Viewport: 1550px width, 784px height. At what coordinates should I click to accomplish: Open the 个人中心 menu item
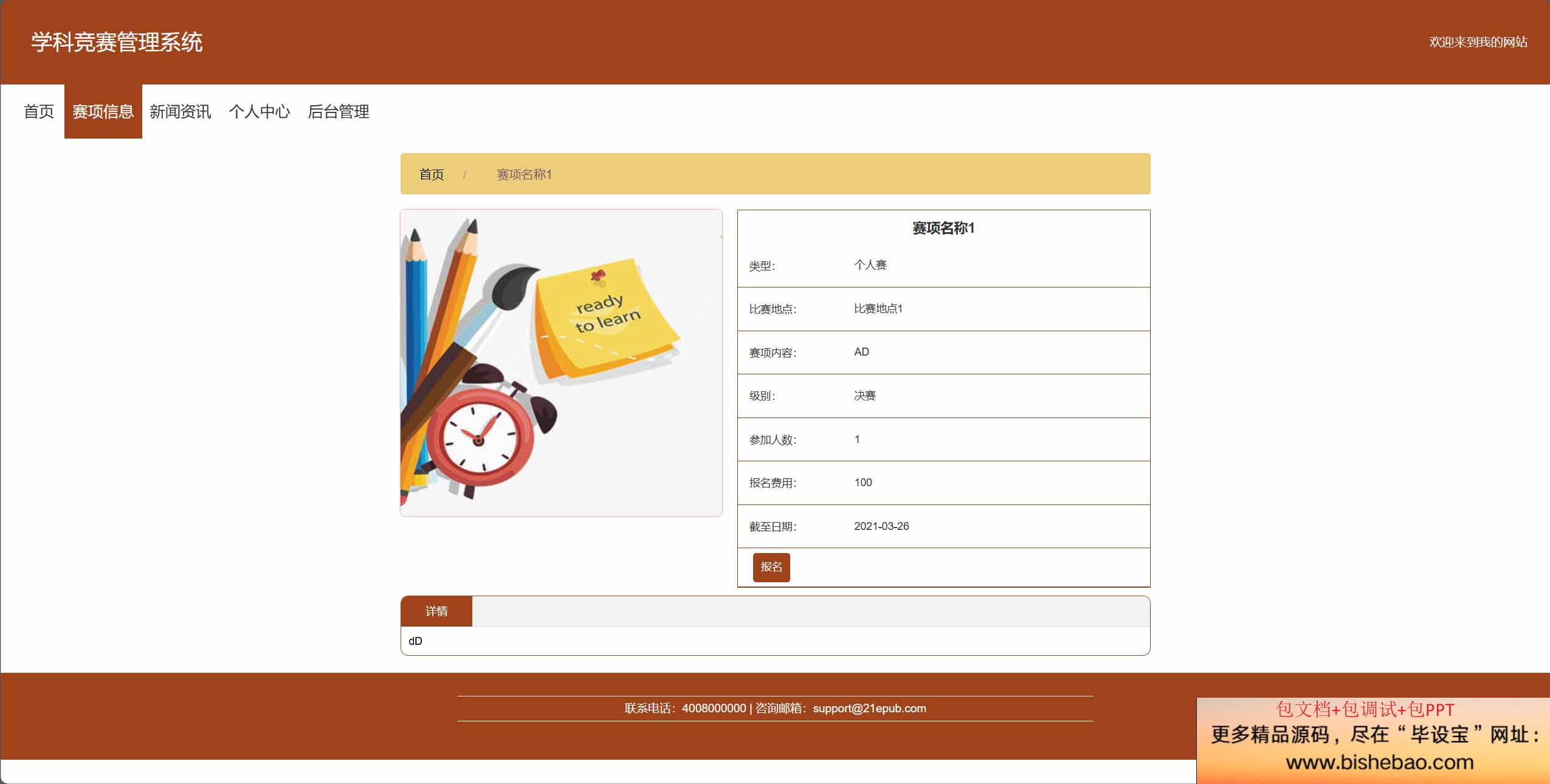(259, 112)
